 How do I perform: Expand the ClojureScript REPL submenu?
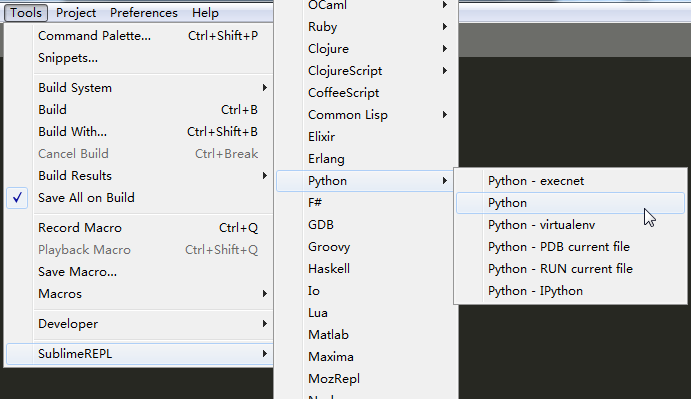click(x=366, y=71)
